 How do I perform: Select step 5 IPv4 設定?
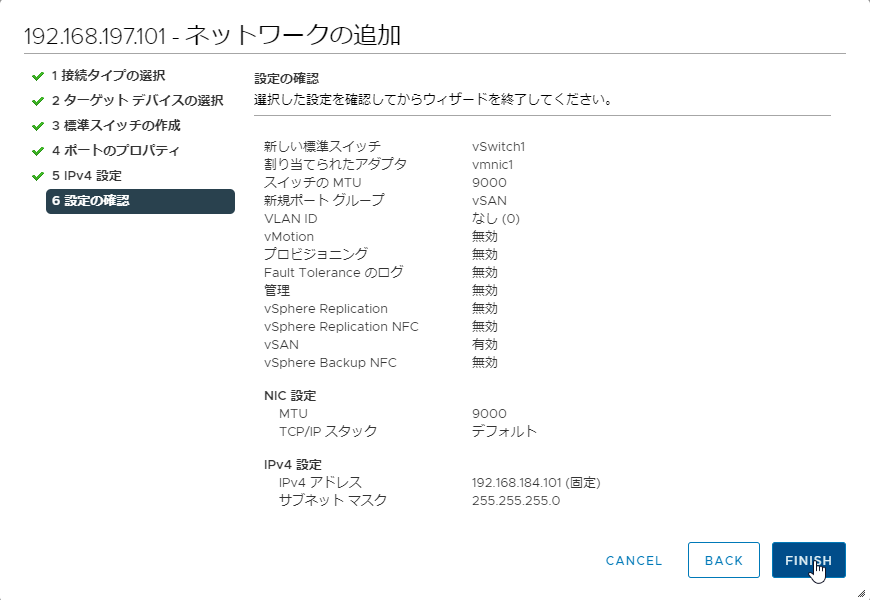[x=87, y=175]
